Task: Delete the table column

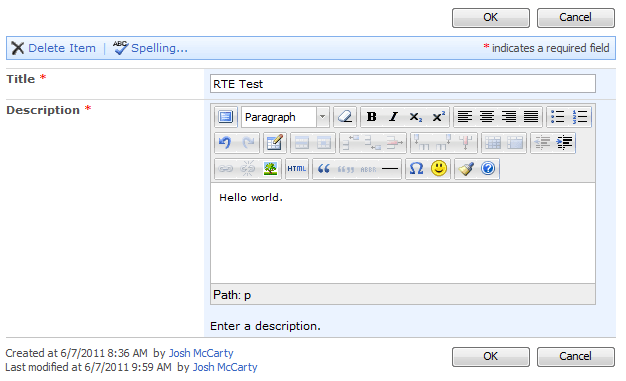Action: tap(466, 143)
